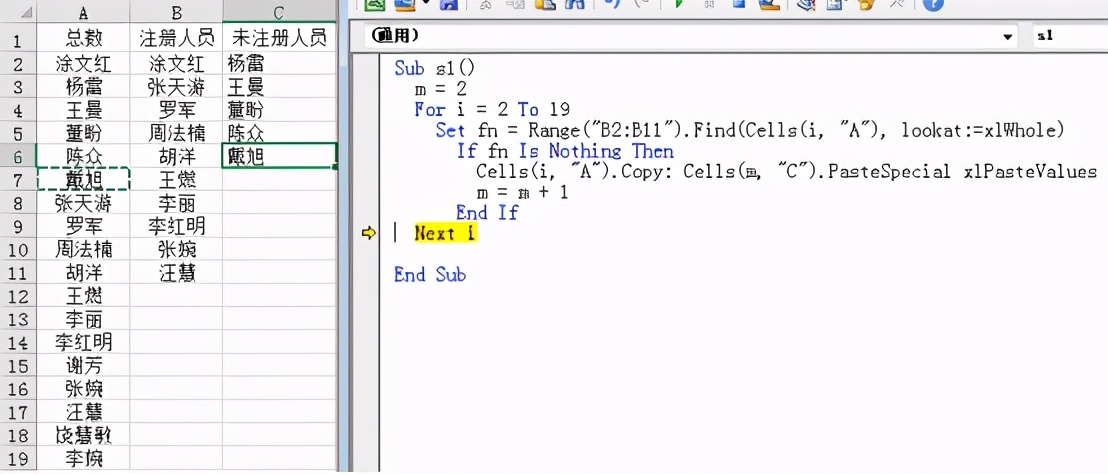Select cell B9 containing 李红明
The height and width of the screenshot is (474, 1108).
176,227
